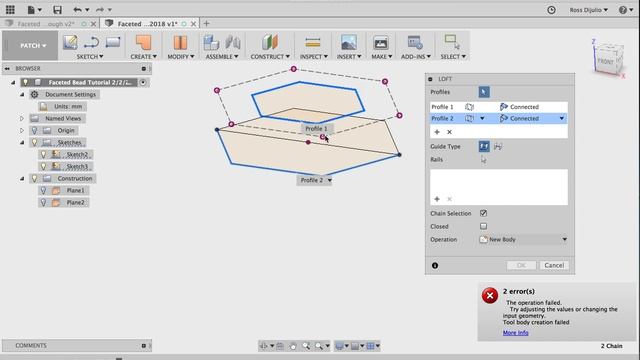Click the loft info icon
Viewport: 640px width, 360px height.
[x=435, y=265]
